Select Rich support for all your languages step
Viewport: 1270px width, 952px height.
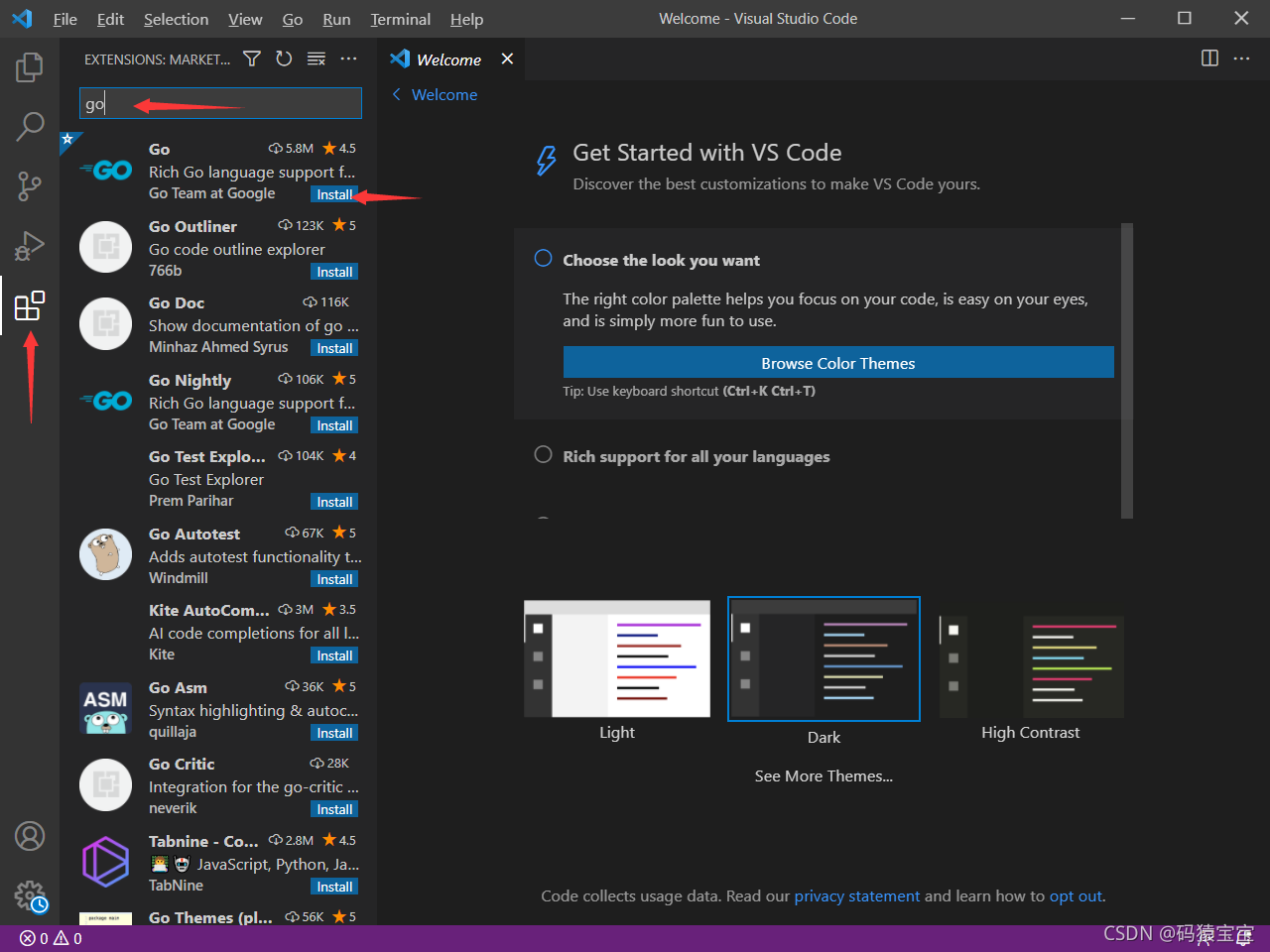coord(696,456)
